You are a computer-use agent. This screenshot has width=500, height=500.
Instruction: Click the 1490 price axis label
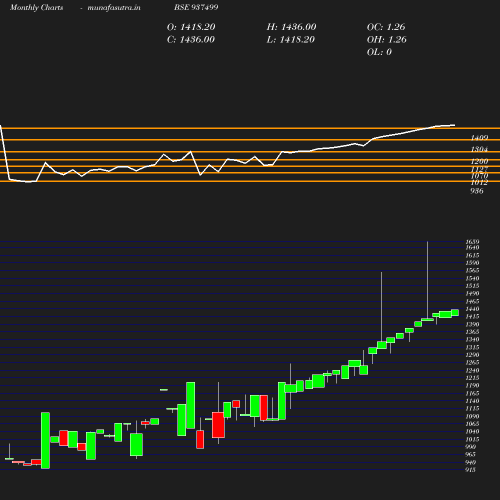click(473, 294)
